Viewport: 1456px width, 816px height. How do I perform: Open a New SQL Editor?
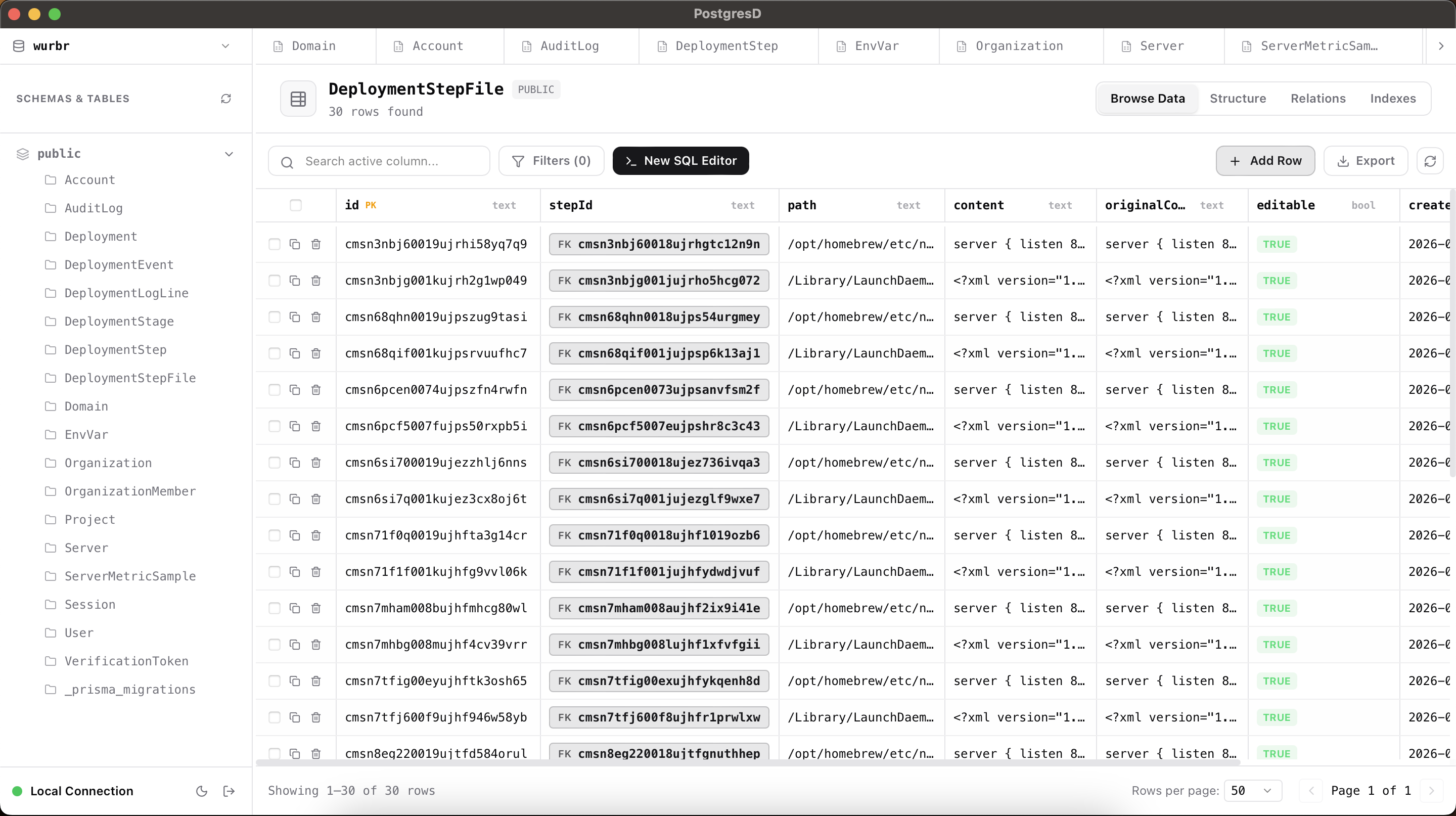tap(680, 161)
